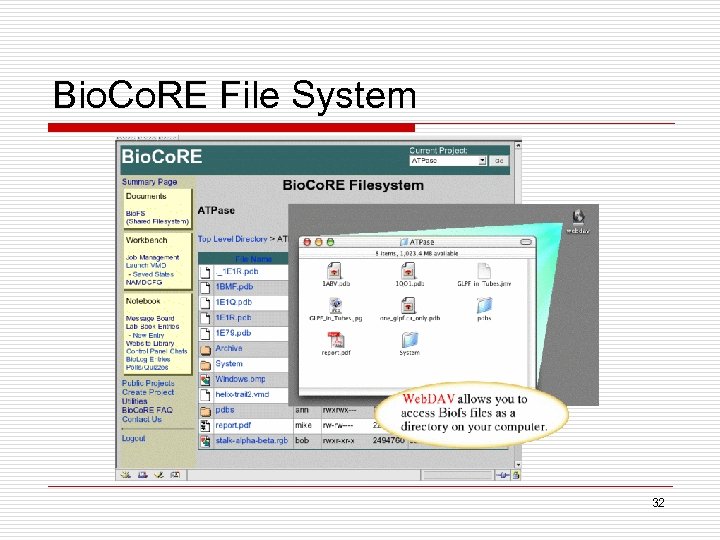Open BioLog Entries link

147,360
